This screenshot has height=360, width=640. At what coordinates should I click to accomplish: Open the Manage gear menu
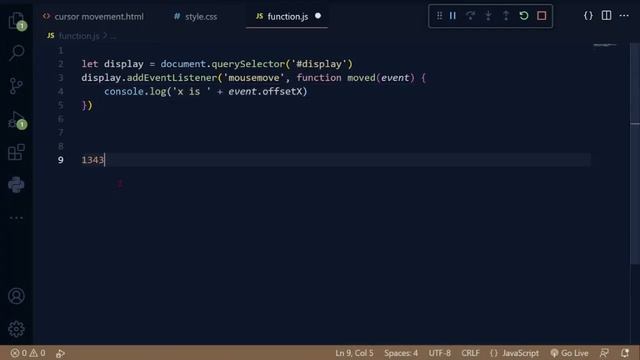16,329
